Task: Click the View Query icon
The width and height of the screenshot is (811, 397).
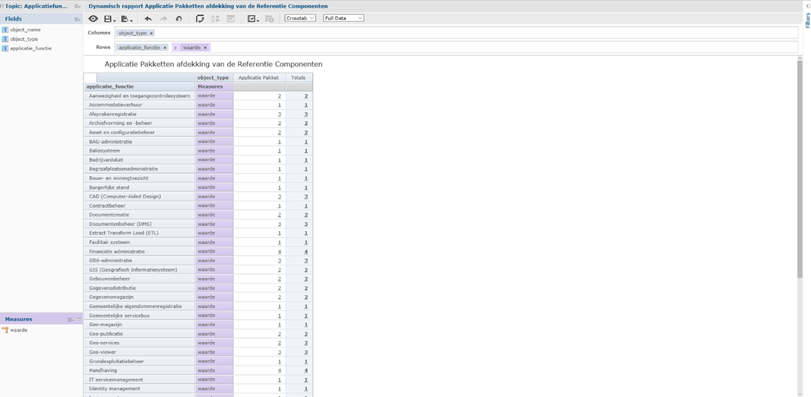Action: [x=269, y=19]
